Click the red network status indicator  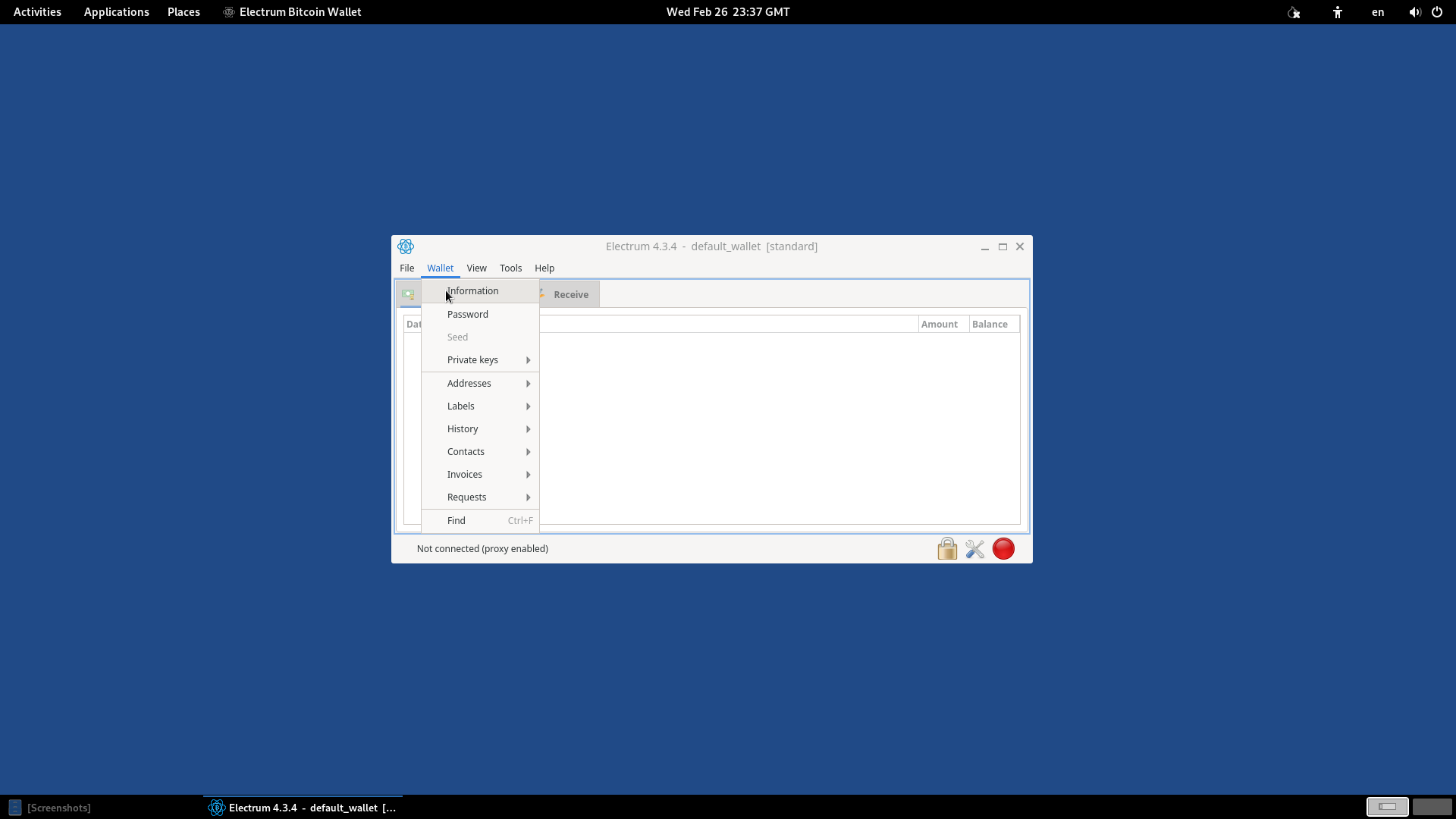click(x=1003, y=548)
